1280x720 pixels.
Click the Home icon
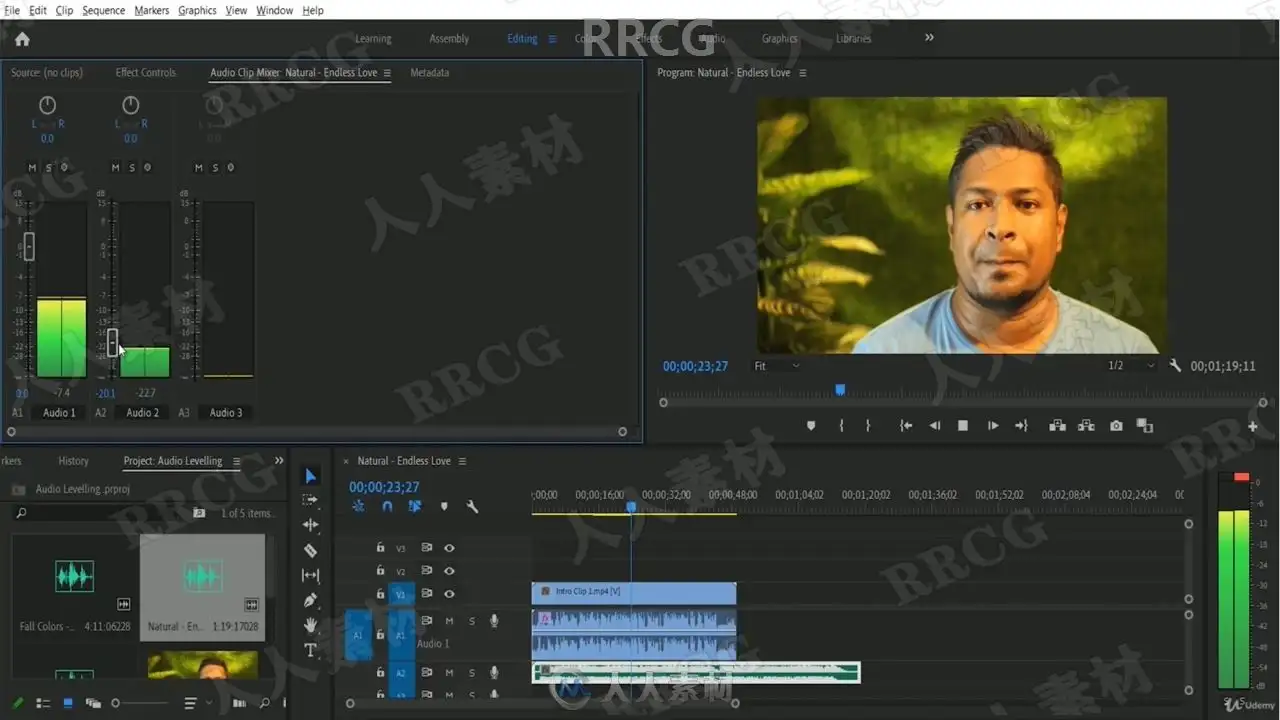coord(22,39)
